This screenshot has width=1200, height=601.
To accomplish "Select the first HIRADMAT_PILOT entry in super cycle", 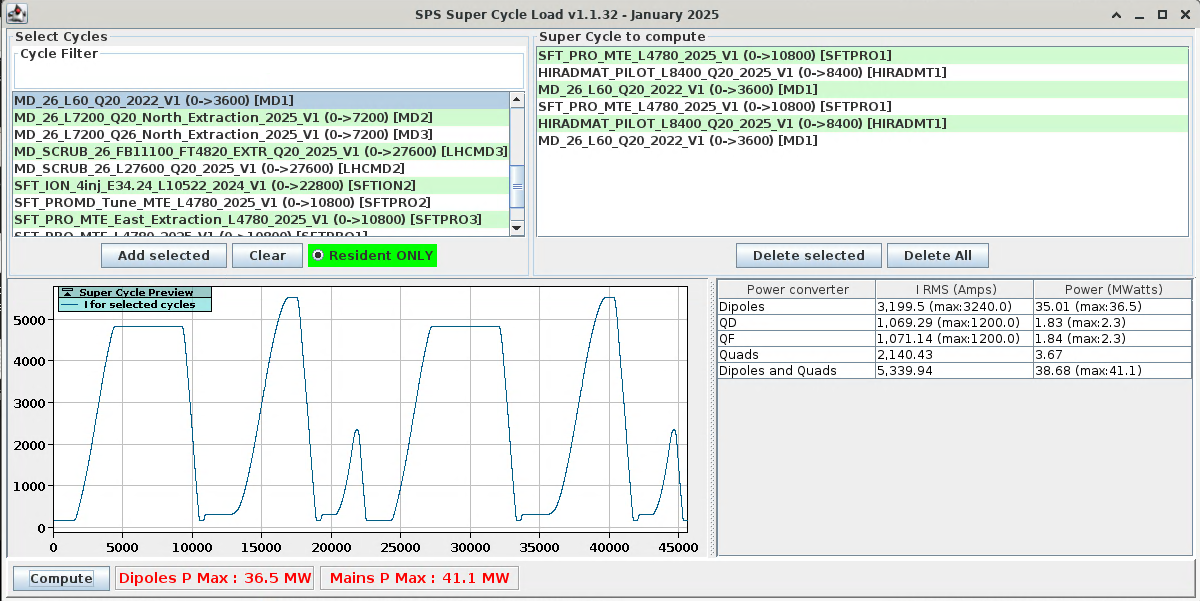I will click(742, 73).
